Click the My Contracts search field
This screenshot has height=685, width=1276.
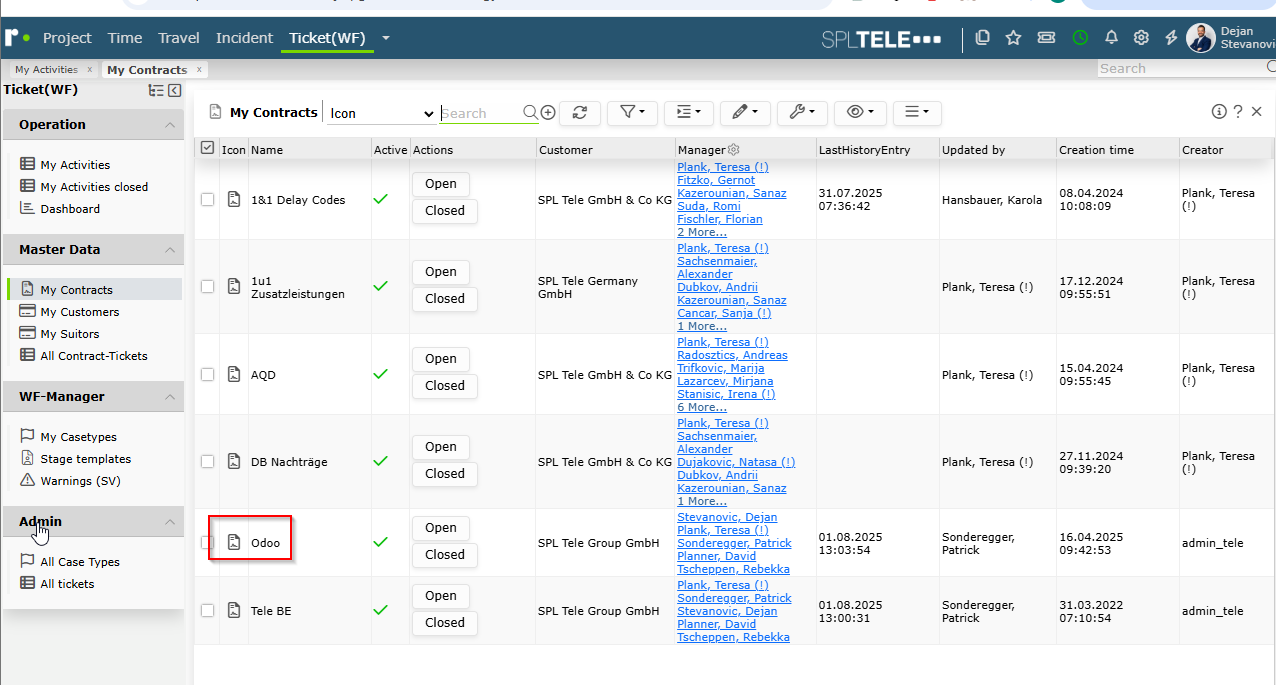(x=480, y=113)
